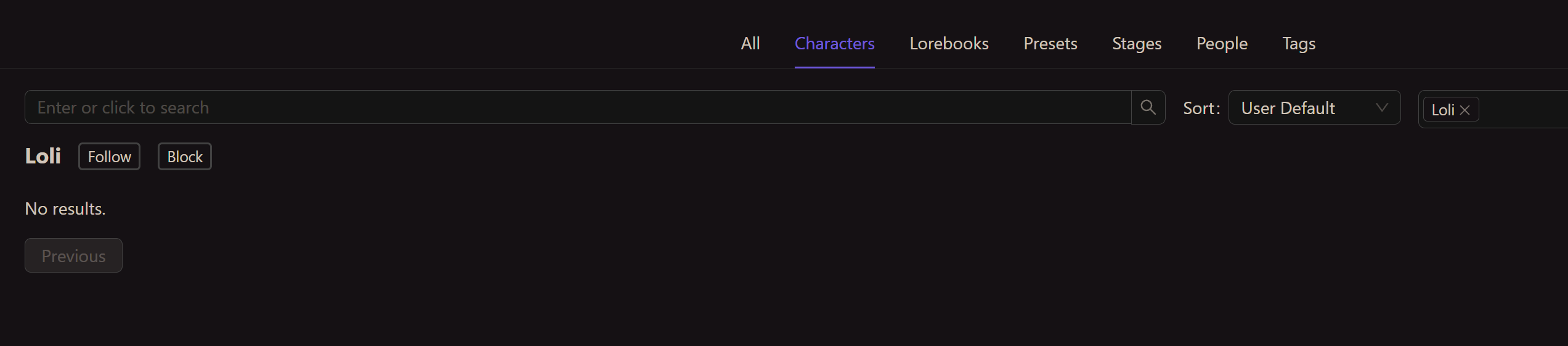Screen dimensions: 1568x346
Task: Open the Lorebooks tab
Action: [x=949, y=44]
